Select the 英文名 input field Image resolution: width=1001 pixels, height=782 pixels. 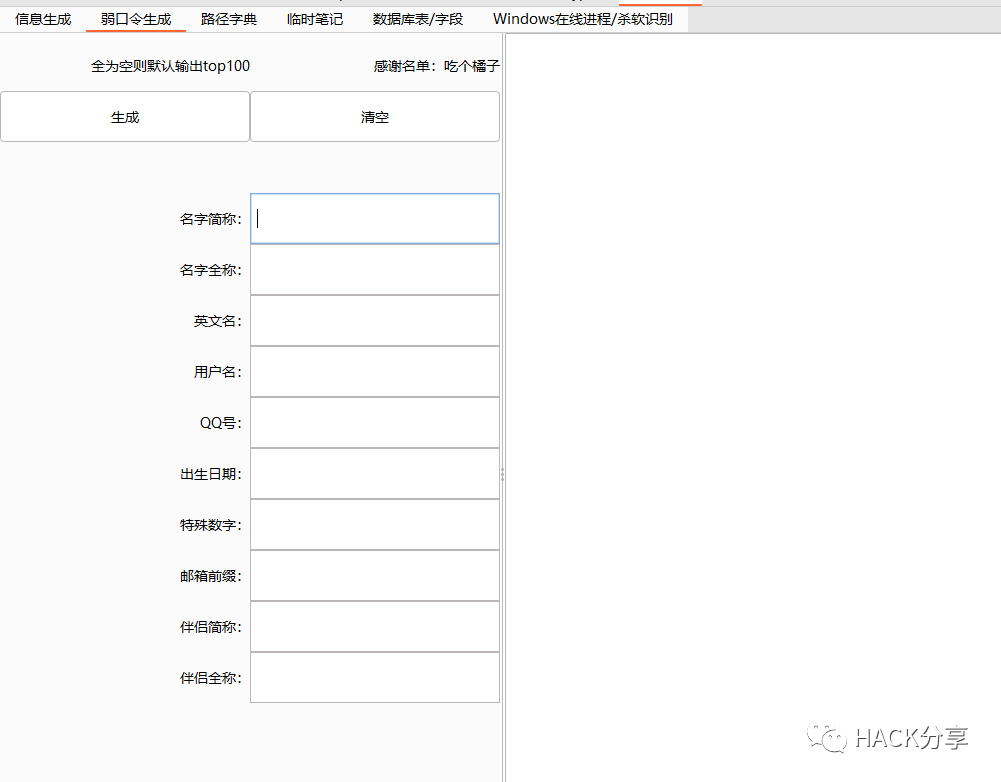pyautogui.click(x=375, y=321)
